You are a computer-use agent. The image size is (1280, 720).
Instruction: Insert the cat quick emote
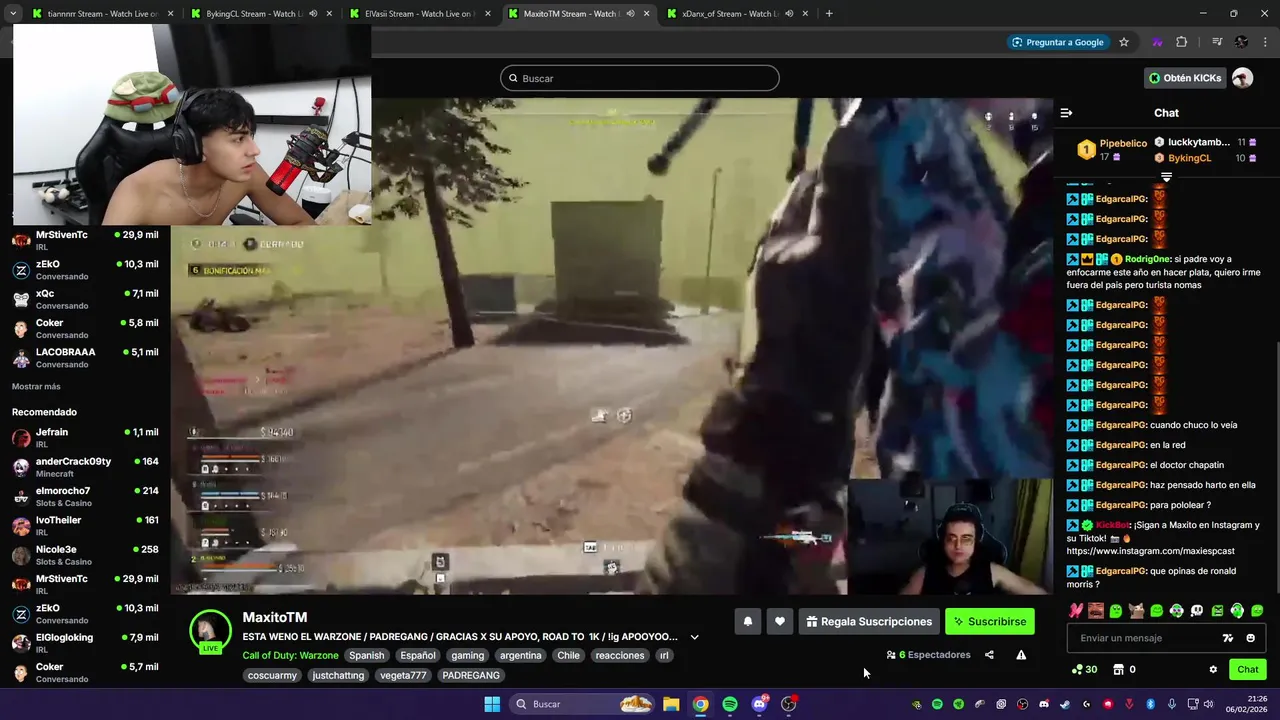tap(1136, 610)
